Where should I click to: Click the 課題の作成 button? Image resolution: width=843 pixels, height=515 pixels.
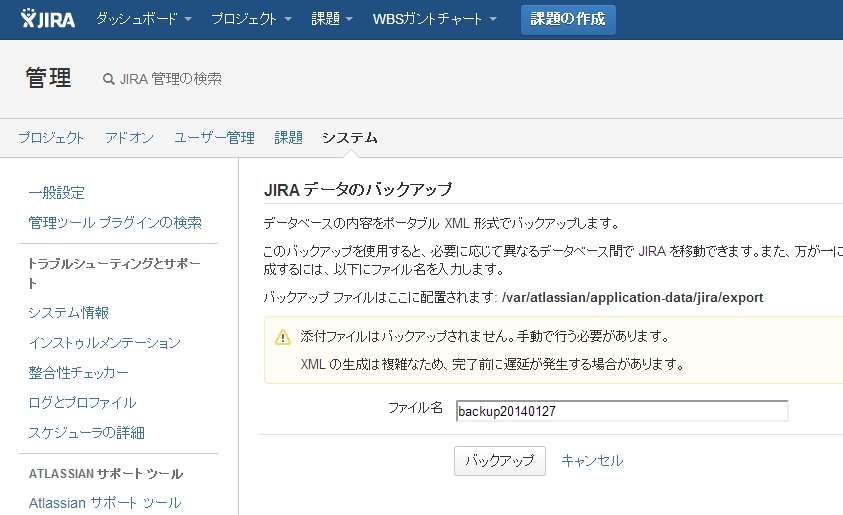[568, 19]
